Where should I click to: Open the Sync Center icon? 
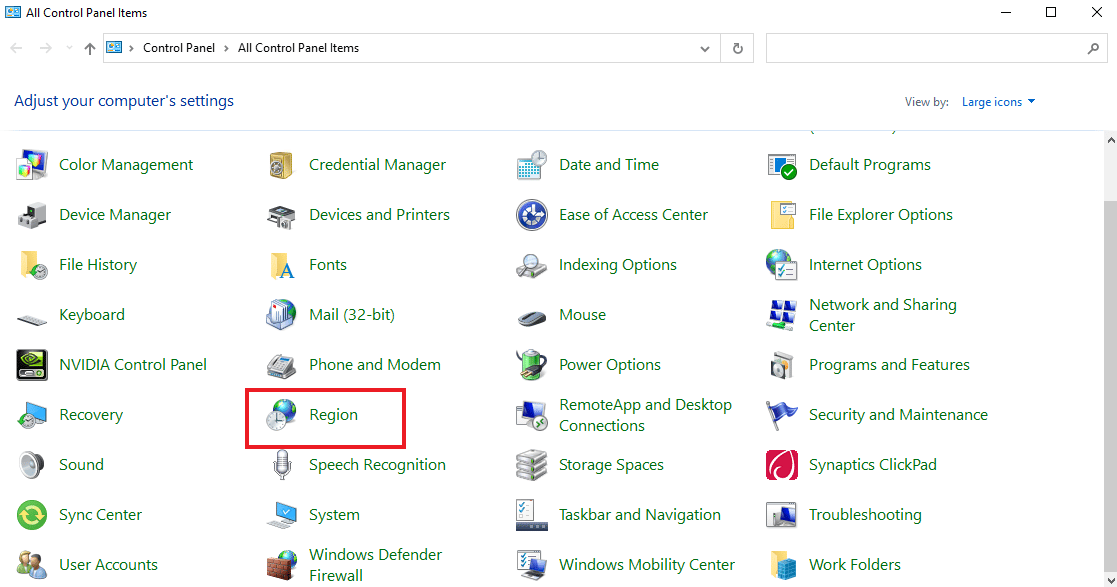(x=31, y=515)
